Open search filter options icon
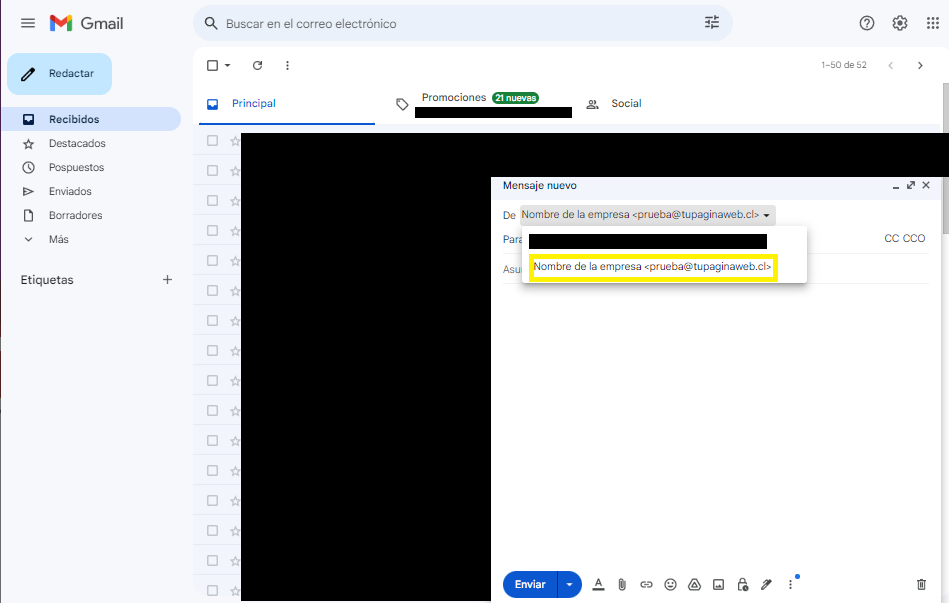 point(712,23)
